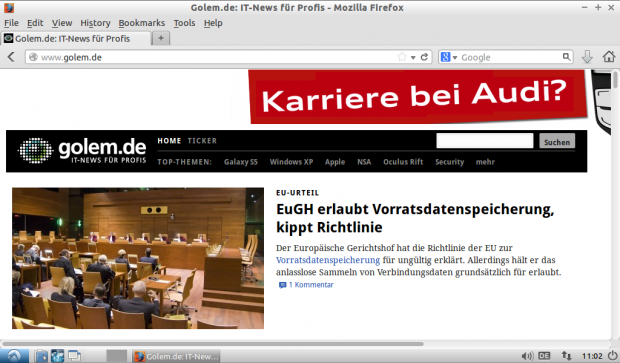Open the HOME navigation link

[x=169, y=141]
